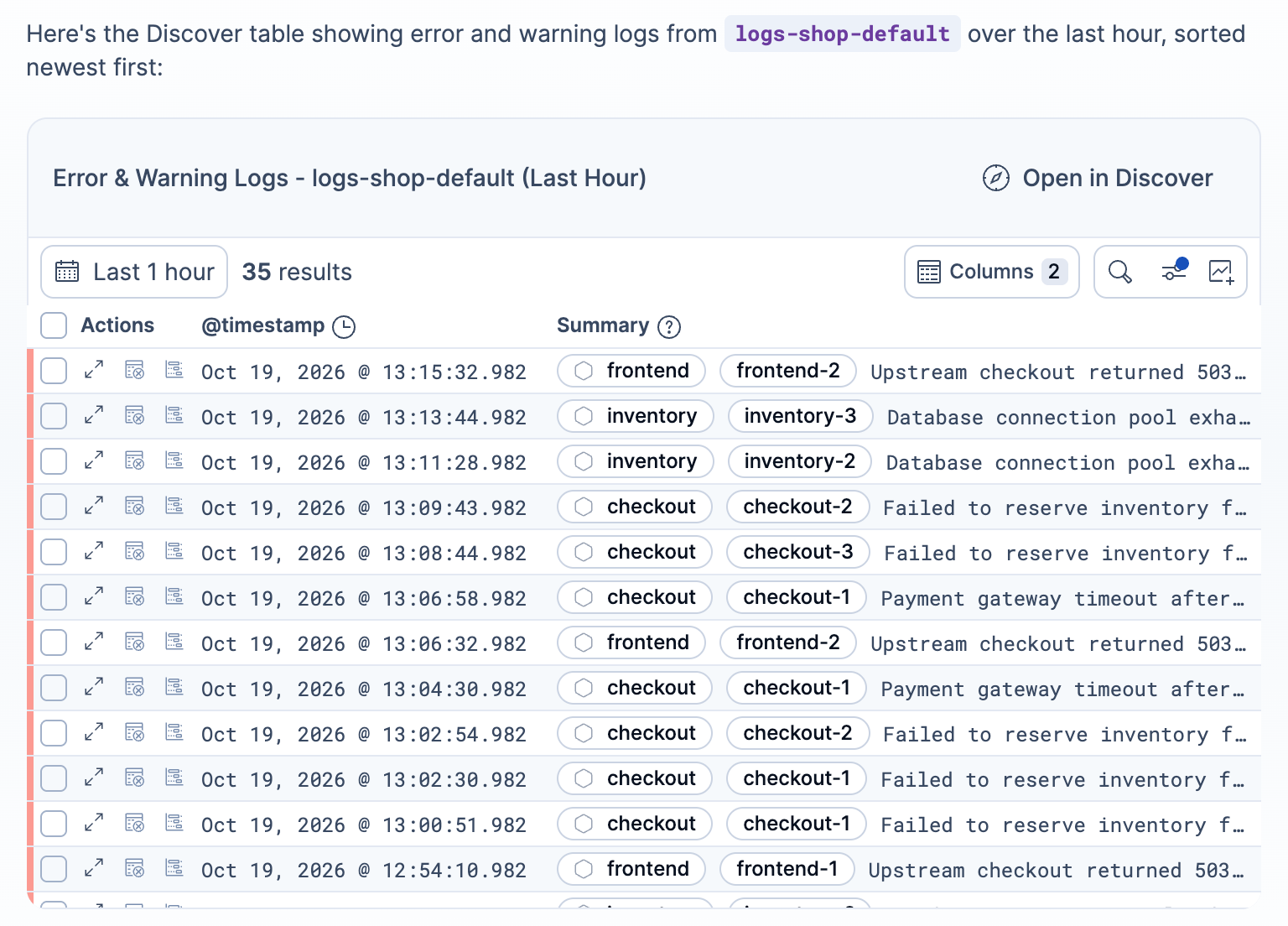Click the filter-table icon in the 13:02:30.982 row

point(134,778)
